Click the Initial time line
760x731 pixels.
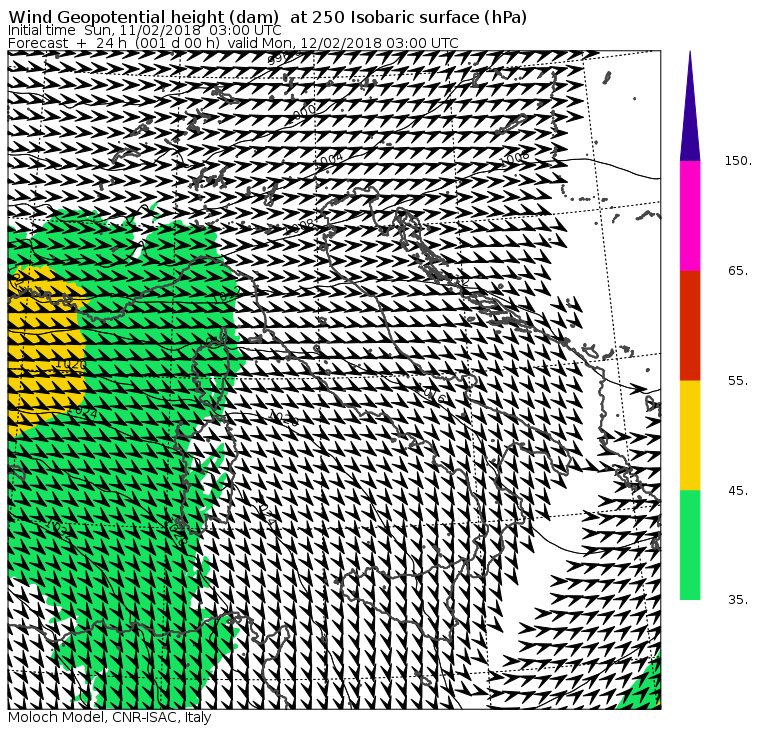coord(144,30)
